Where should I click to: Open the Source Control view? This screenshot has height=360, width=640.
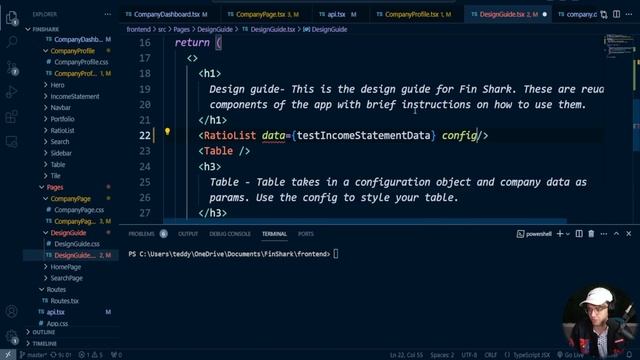click(12, 67)
